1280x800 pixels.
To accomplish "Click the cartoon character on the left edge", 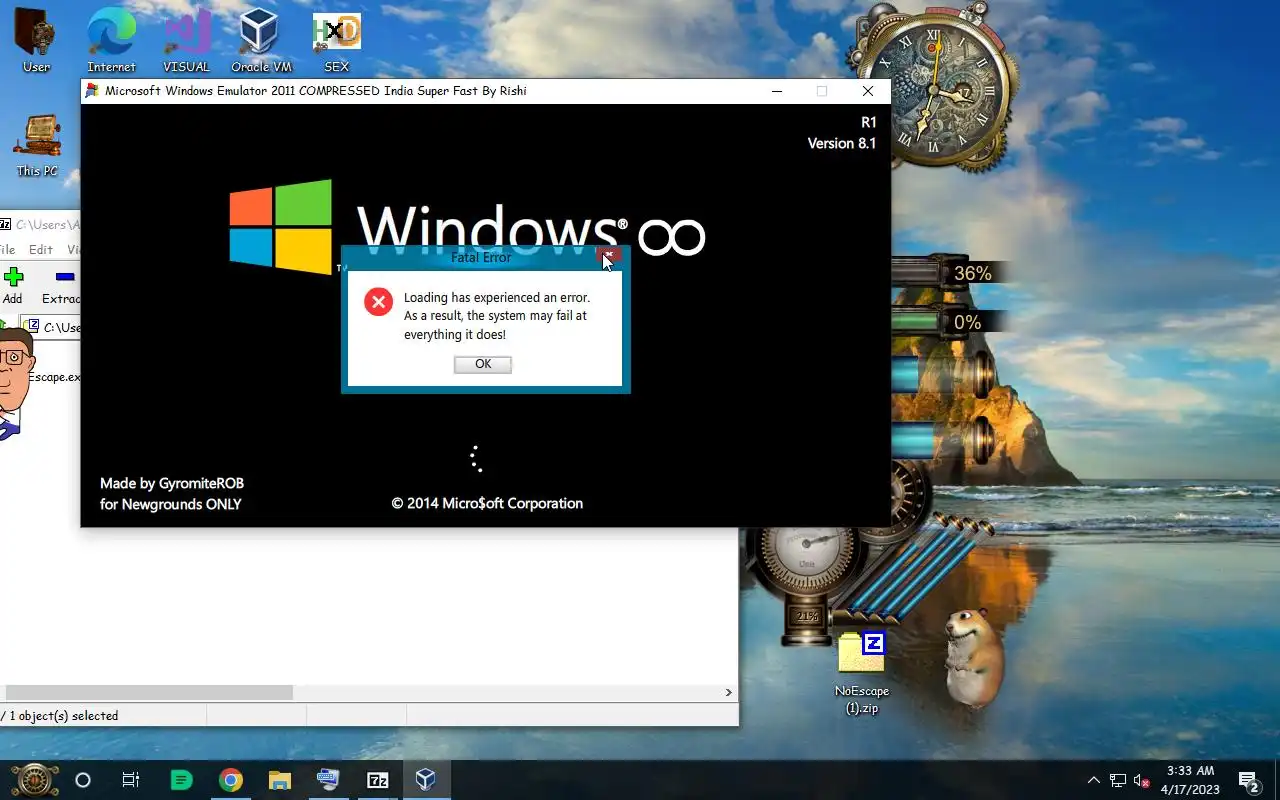I will pos(14,382).
